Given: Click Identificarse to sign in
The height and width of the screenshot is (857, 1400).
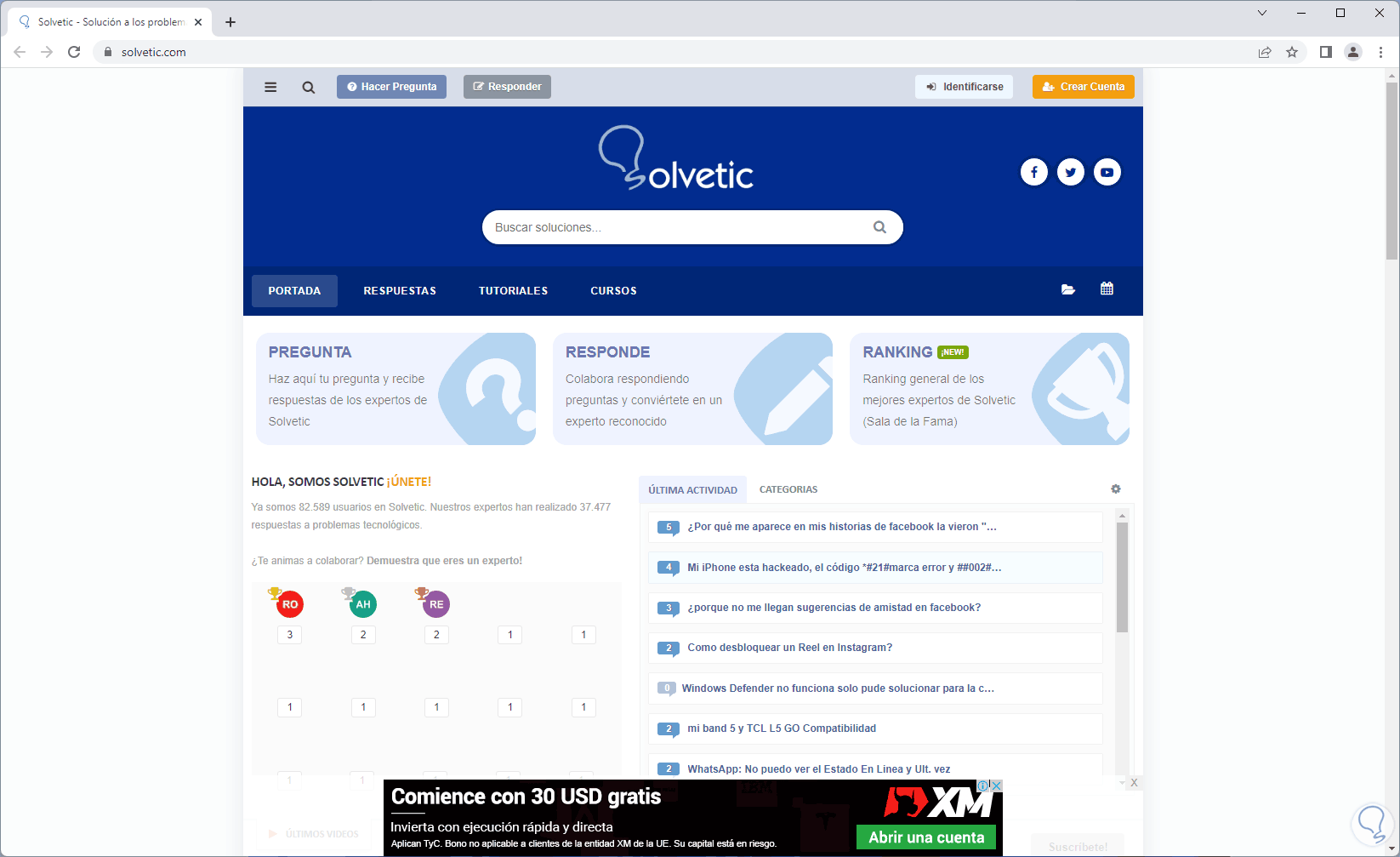Looking at the screenshot, I should (964, 87).
